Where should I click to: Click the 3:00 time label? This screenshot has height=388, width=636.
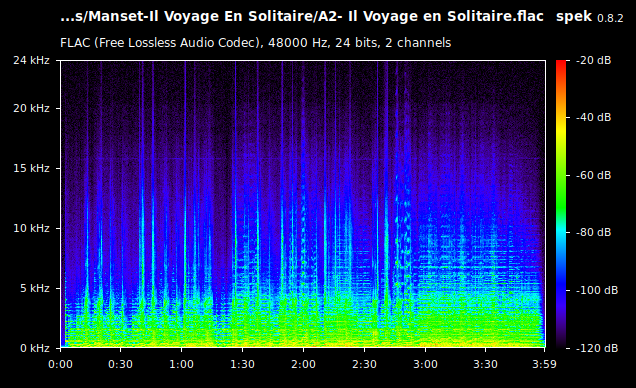point(425,364)
